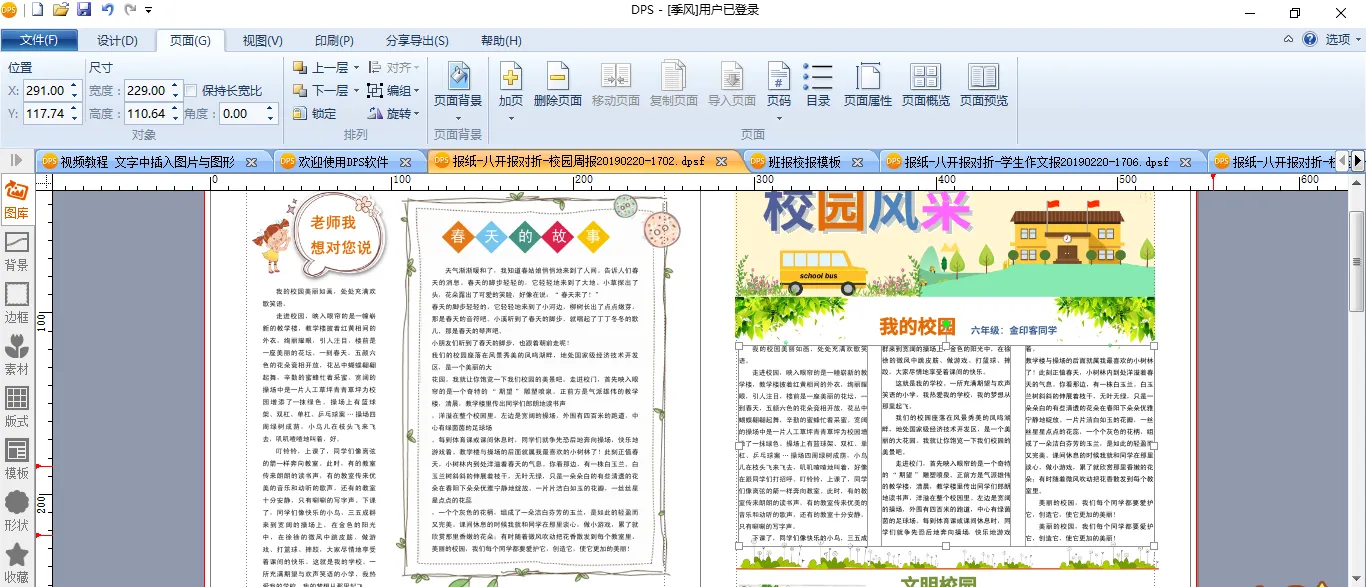Close the 欢迎使用DPS软件 tab

406,161
